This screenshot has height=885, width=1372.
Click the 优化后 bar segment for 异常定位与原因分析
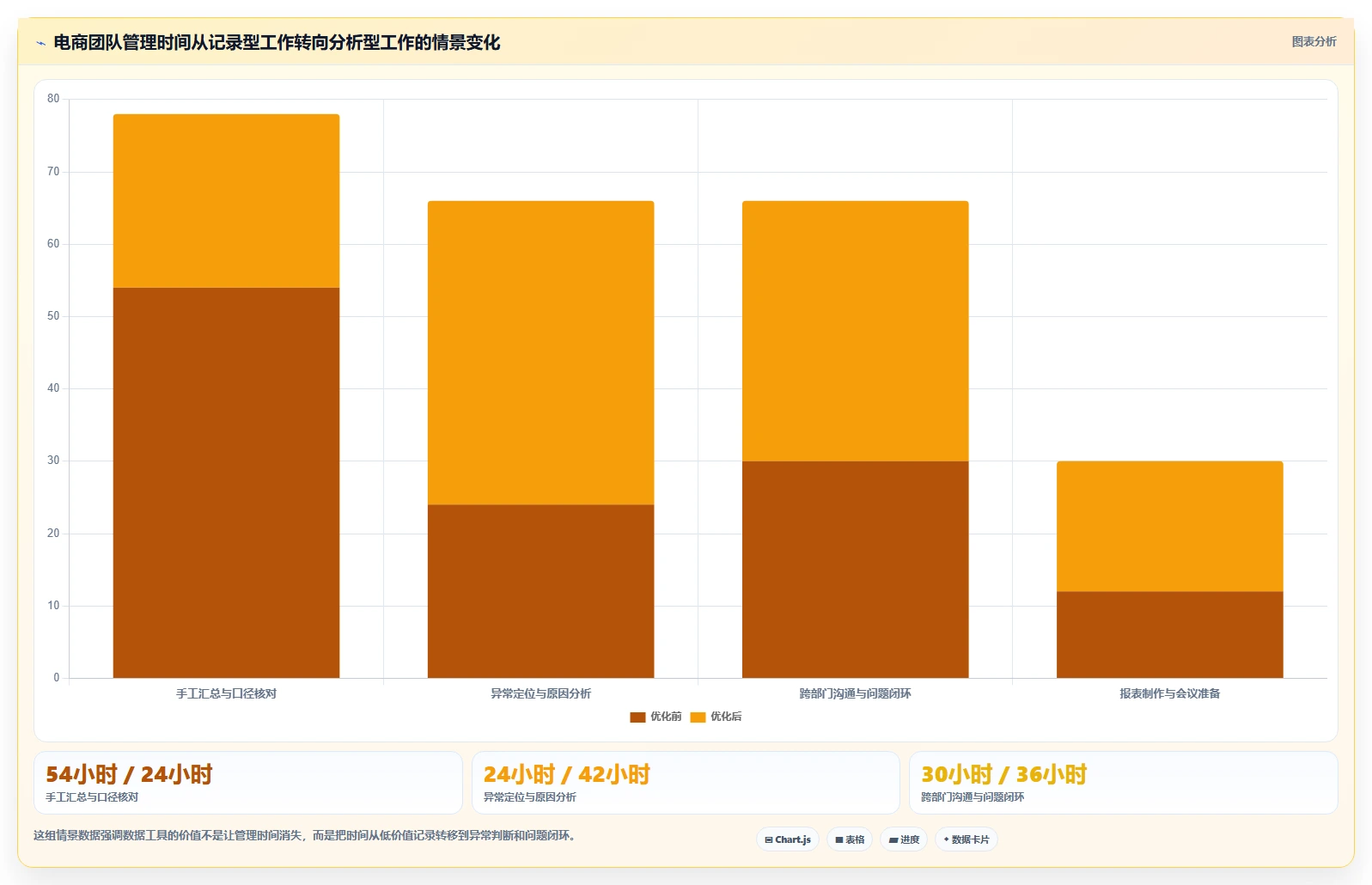tap(540, 352)
